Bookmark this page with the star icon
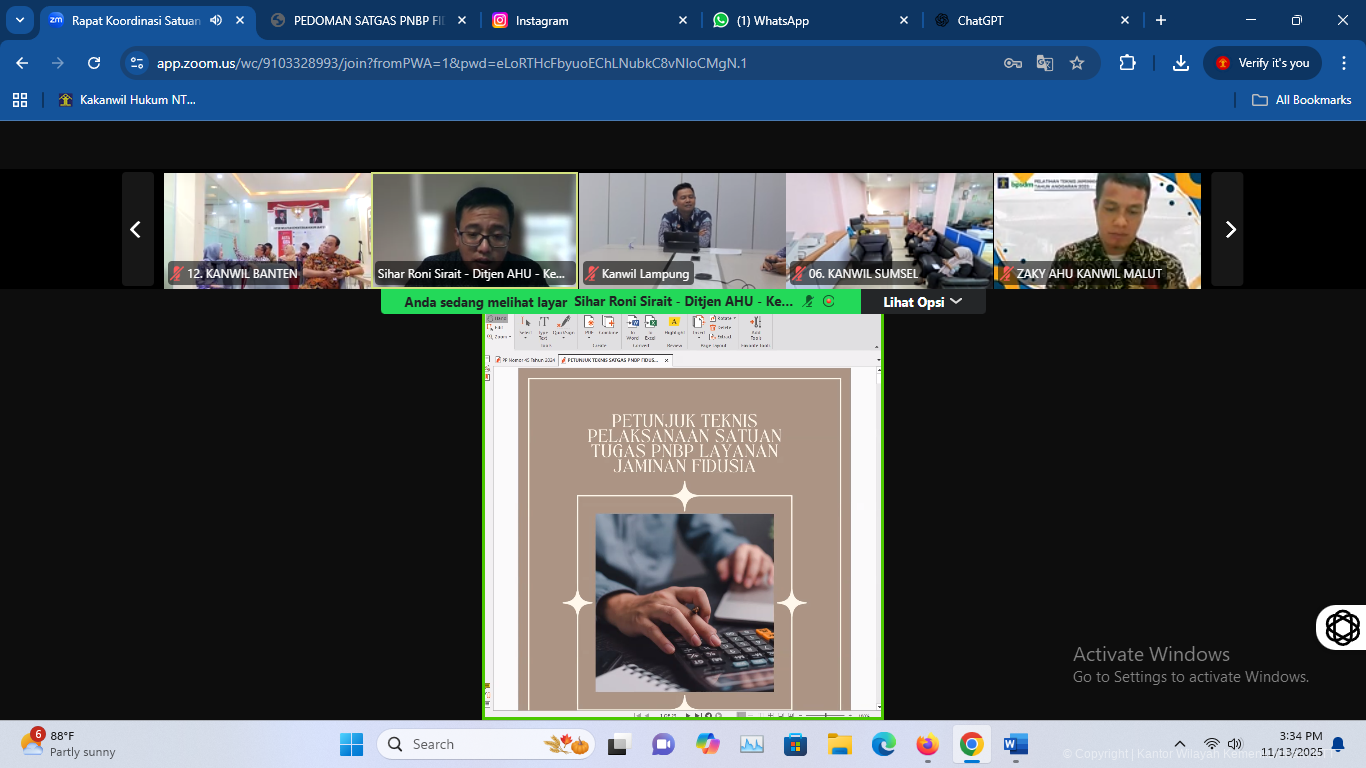The height and width of the screenshot is (768, 1366). tap(1077, 63)
